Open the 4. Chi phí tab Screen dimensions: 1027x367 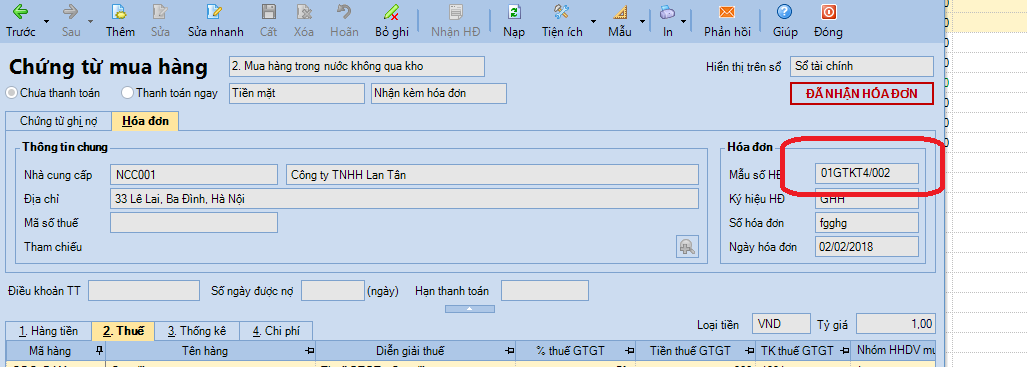pos(276,331)
